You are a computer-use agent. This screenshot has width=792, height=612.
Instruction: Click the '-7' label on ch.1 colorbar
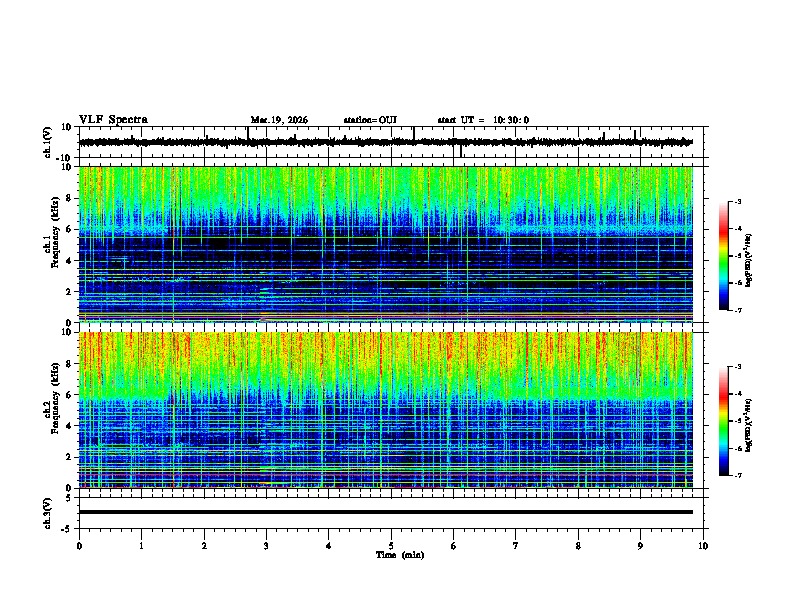point(737,310)
